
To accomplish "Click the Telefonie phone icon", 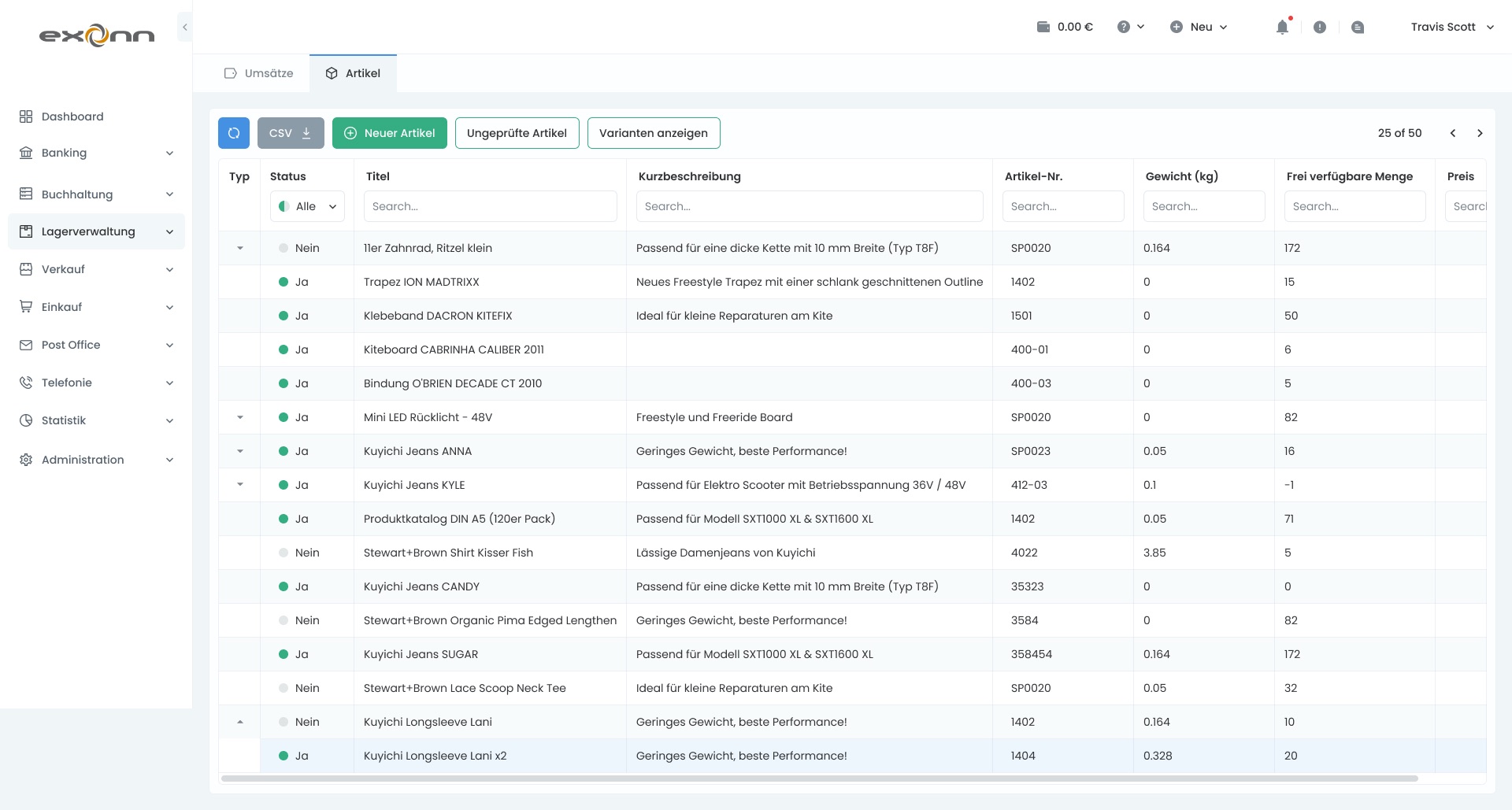I will [x=26, y=383].
